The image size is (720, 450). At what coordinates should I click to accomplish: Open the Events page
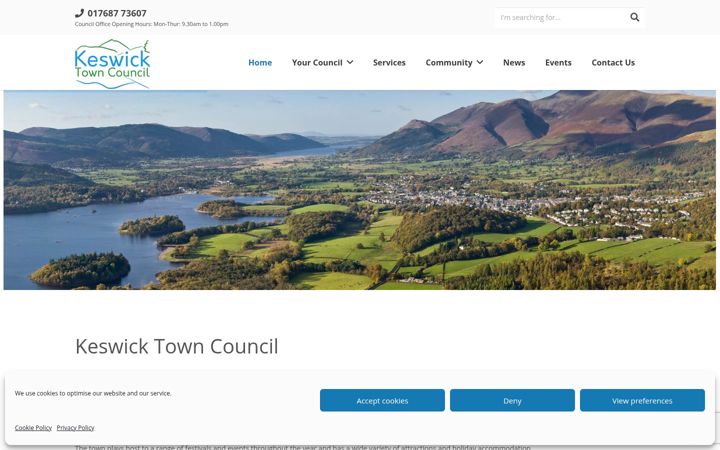(558, 62)
